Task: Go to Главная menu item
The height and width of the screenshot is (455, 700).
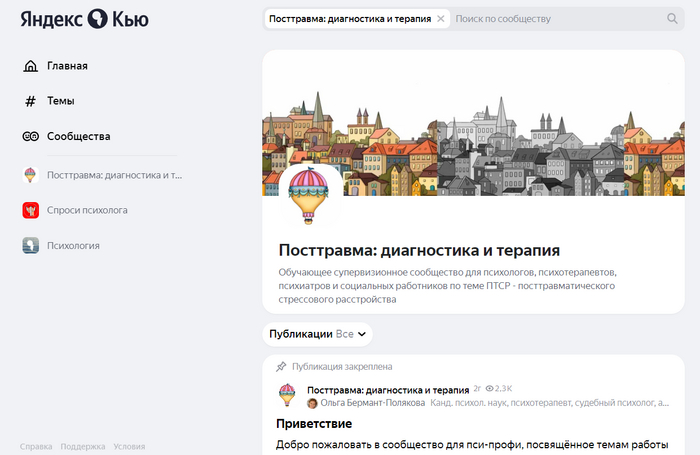Action: click(x=67, y=66)
